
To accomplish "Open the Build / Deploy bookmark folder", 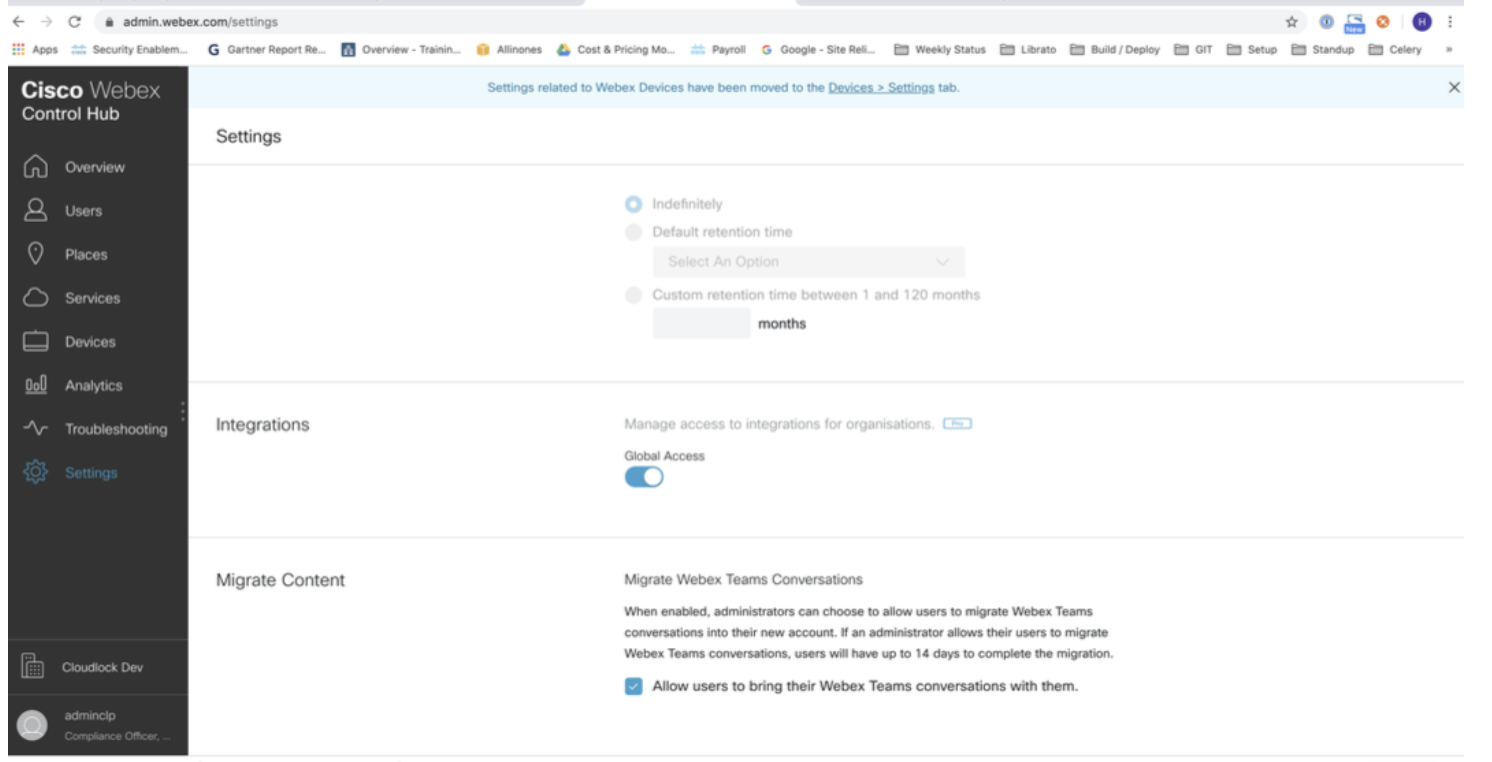I will (1115, 49).
